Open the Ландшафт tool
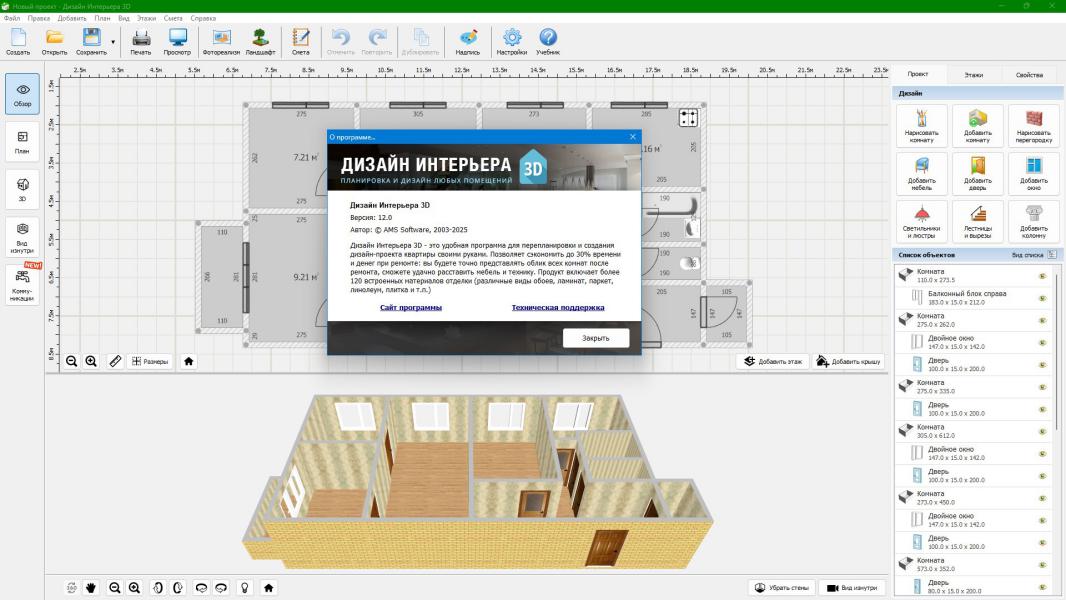This screenshot has height=600, width=1066. pyautogui.click(x=261, y=41)
